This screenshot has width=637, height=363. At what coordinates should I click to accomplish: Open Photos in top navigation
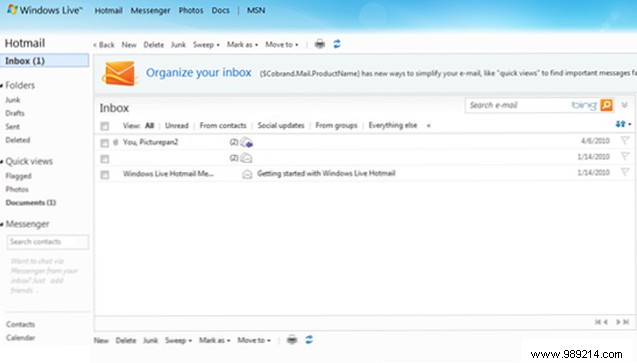click(191, 11)
